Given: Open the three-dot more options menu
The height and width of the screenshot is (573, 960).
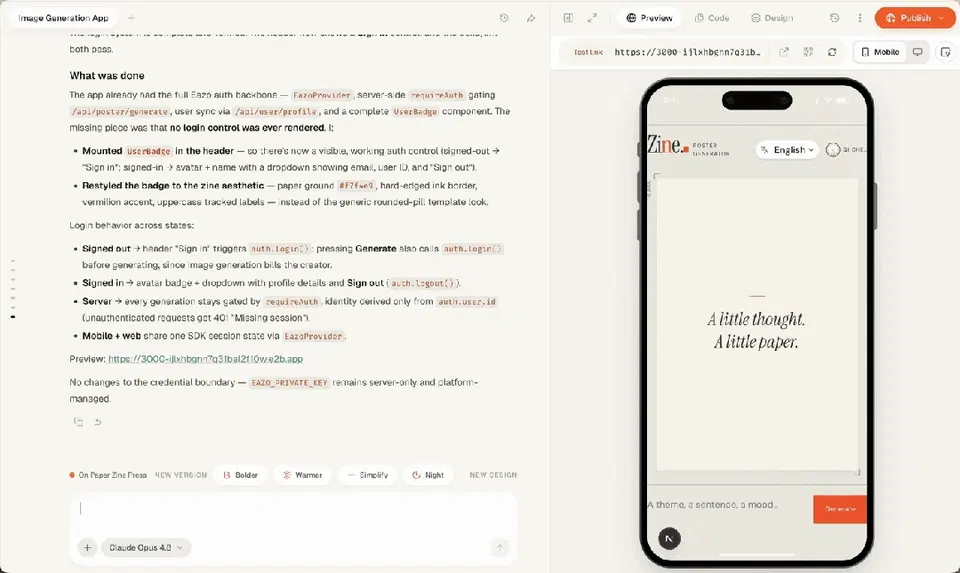Looking at the screenshot, I should [x=860, y=18].
